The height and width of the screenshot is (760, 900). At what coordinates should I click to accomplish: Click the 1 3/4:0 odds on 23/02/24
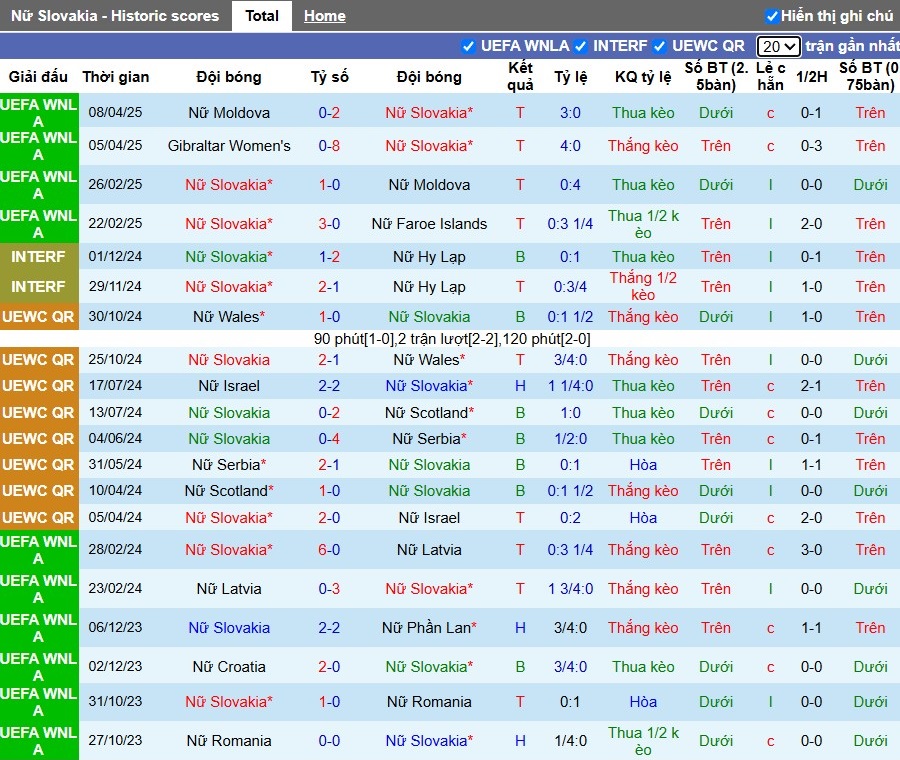click(571, 589)
